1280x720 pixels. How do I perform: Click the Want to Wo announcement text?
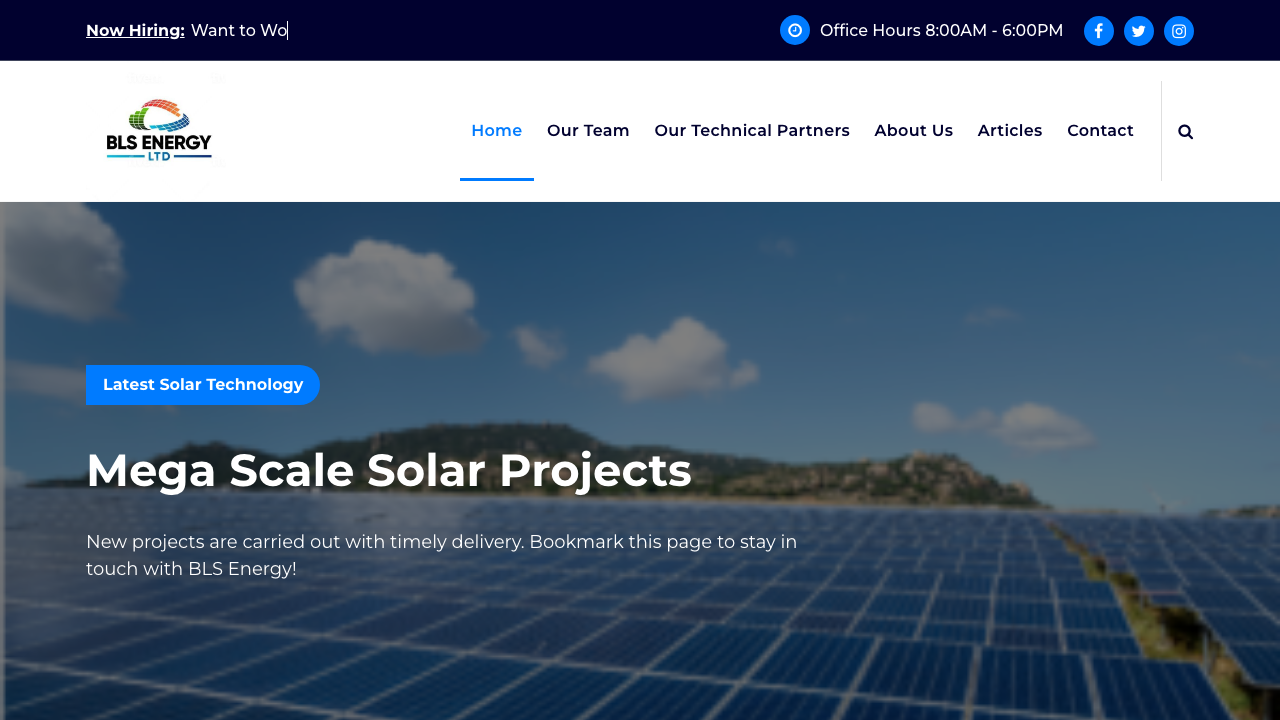[x=238, y=29]
